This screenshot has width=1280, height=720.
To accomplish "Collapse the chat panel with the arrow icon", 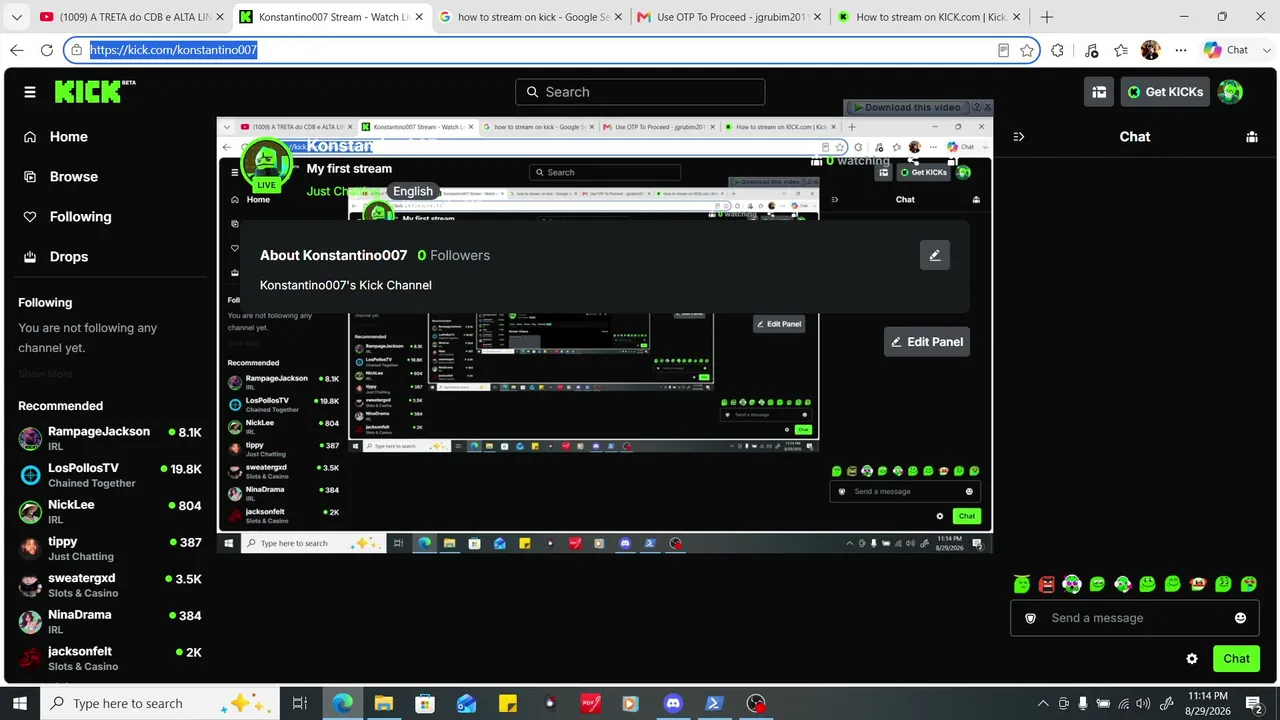I will 1019,137.
